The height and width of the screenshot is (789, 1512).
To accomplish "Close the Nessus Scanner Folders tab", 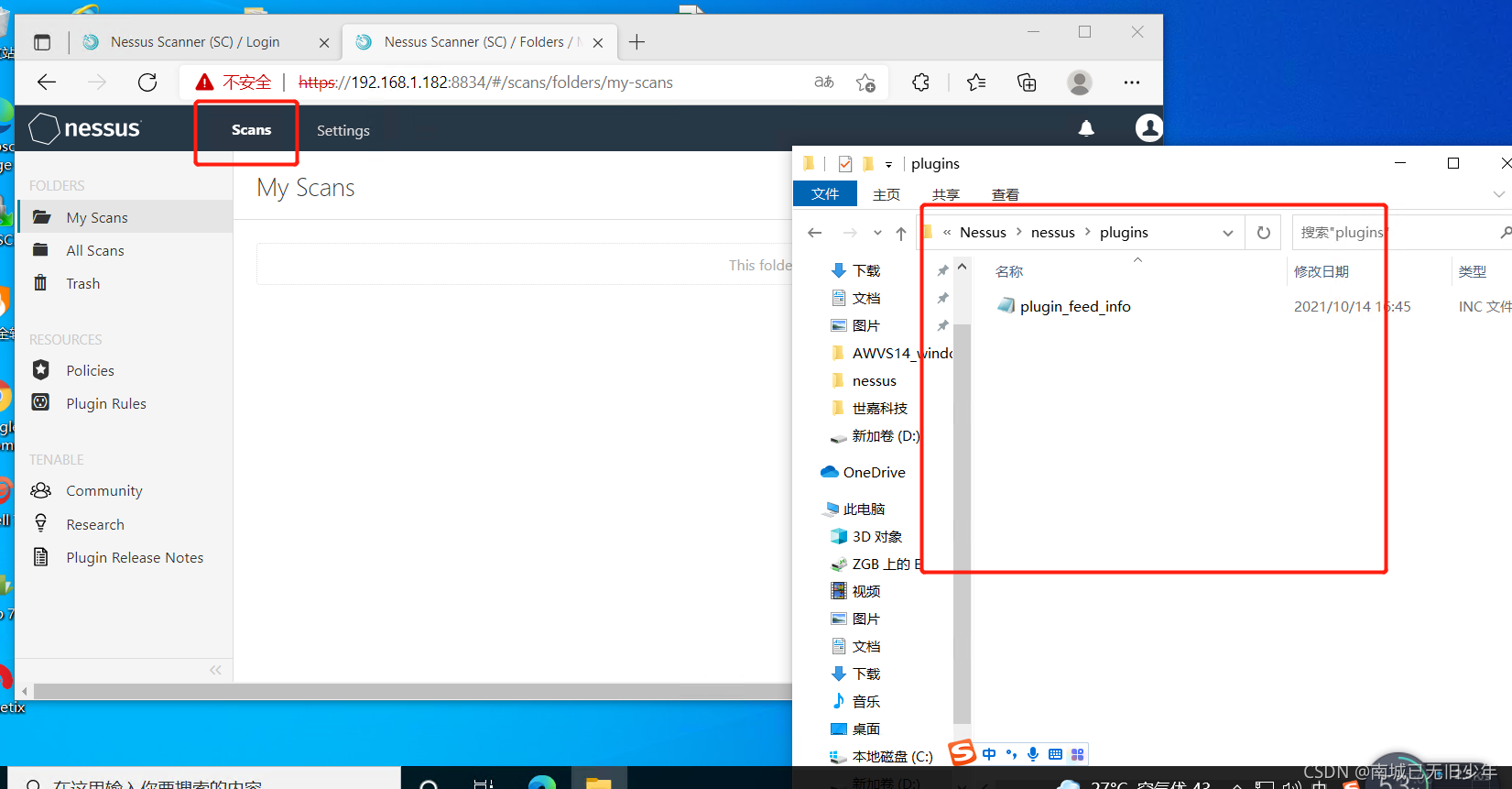I will 598,43.
